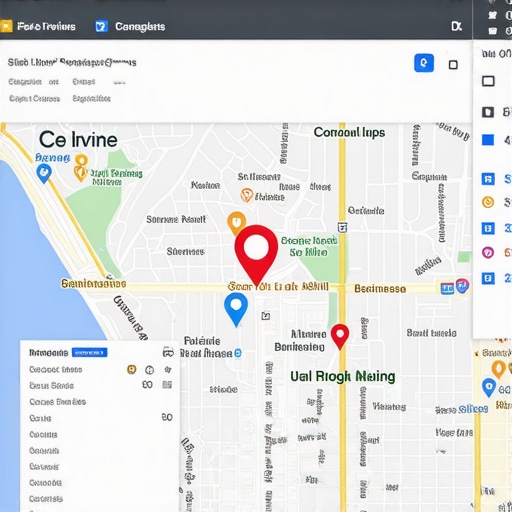Screen dimensions: 512x512
Task: Click the purple-blue pin at the road's right end
Action: (462, 286)
